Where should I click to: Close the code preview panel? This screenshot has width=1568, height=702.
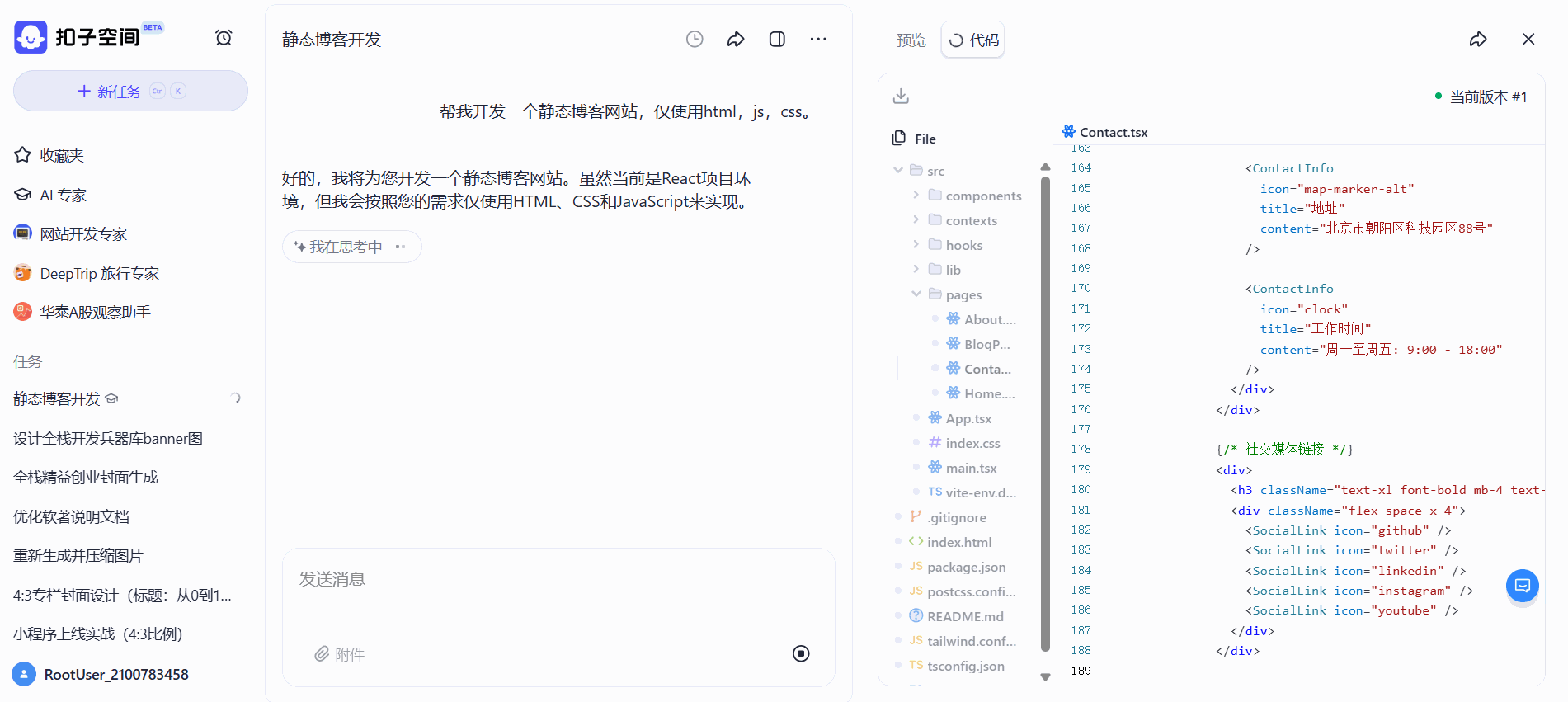tap(1528, 39)
